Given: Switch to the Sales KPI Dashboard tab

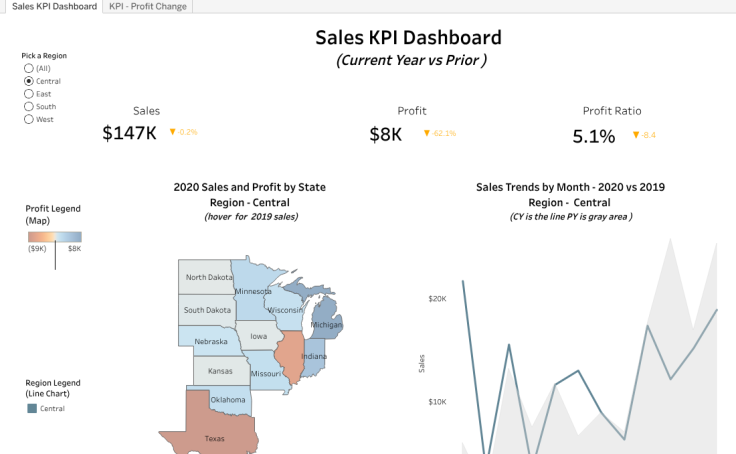Looking at the screenshot, I should click(x=54, y=6).
